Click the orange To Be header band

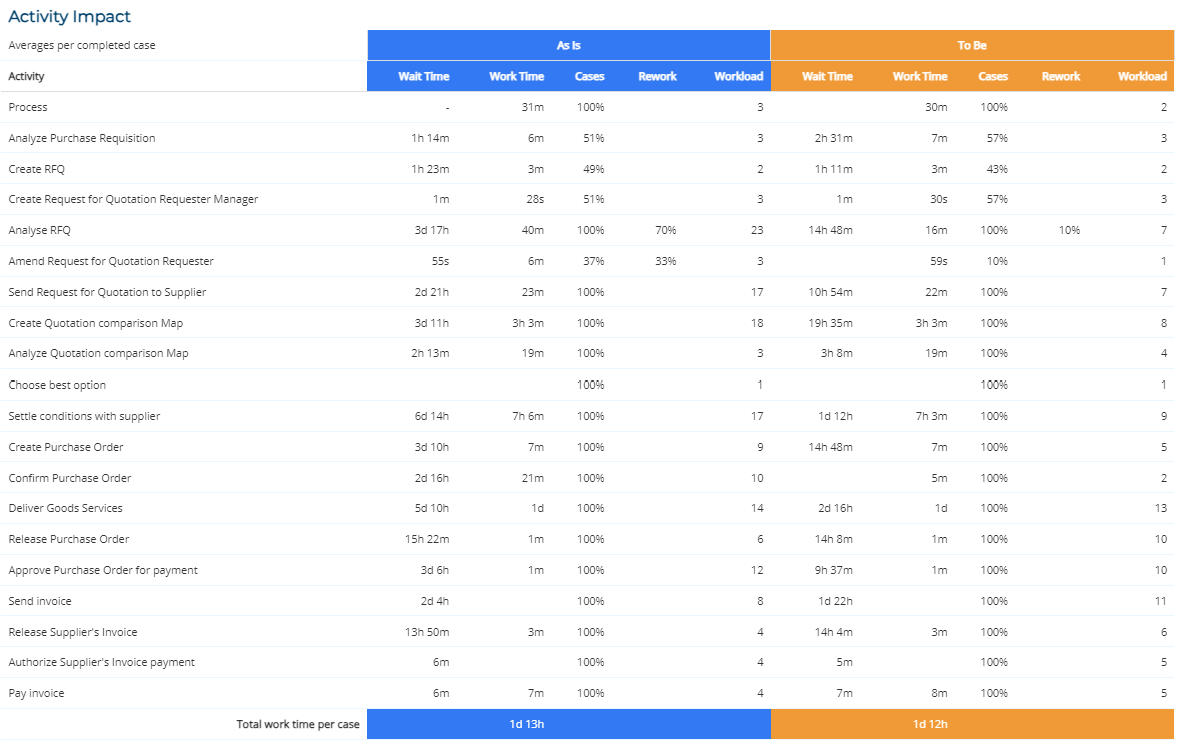coord(971,46)
